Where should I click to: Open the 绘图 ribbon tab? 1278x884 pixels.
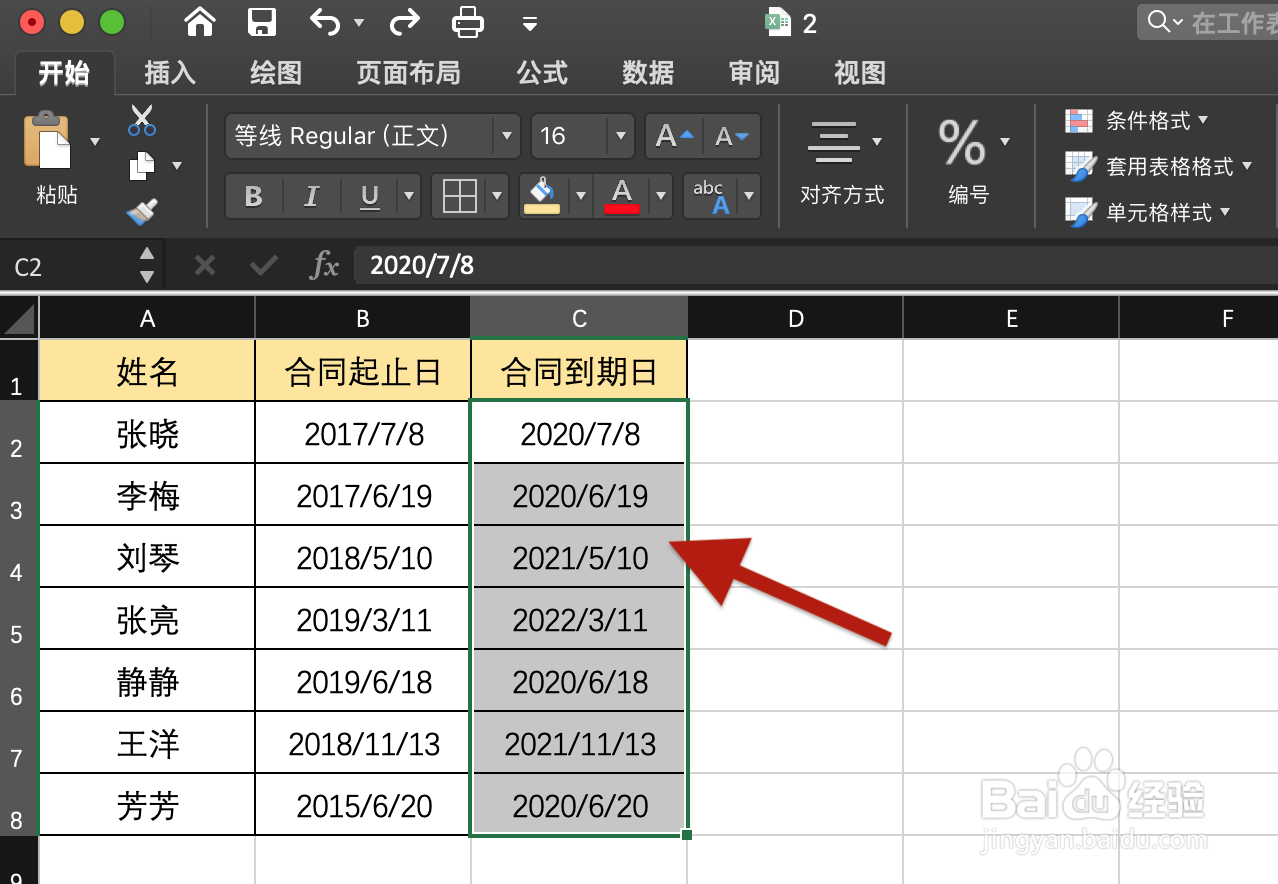pyautogui.click(x=276, y=73)
